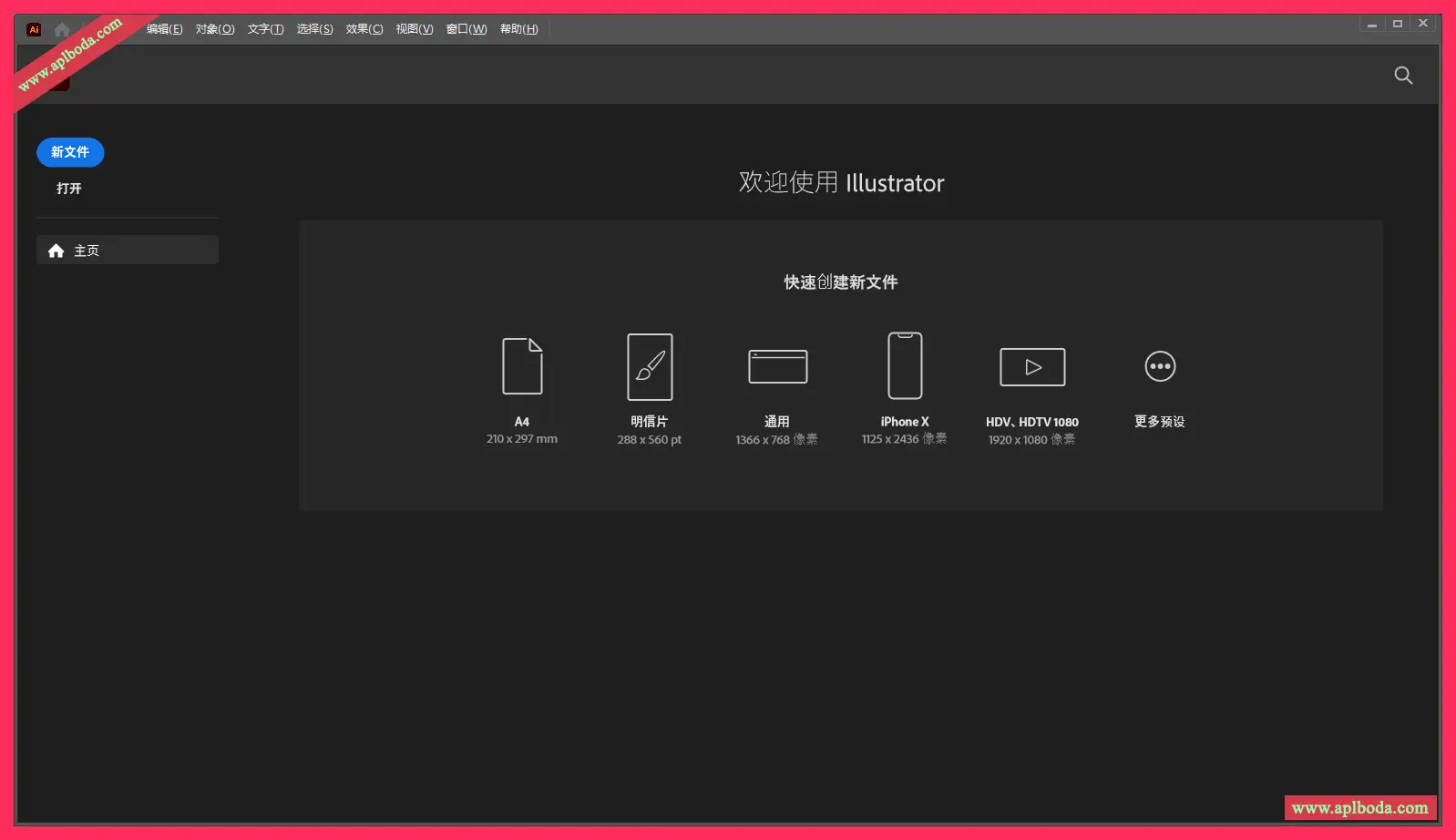Open the 效果(C) menu
1456x840 pixels.
coord(364,29)
